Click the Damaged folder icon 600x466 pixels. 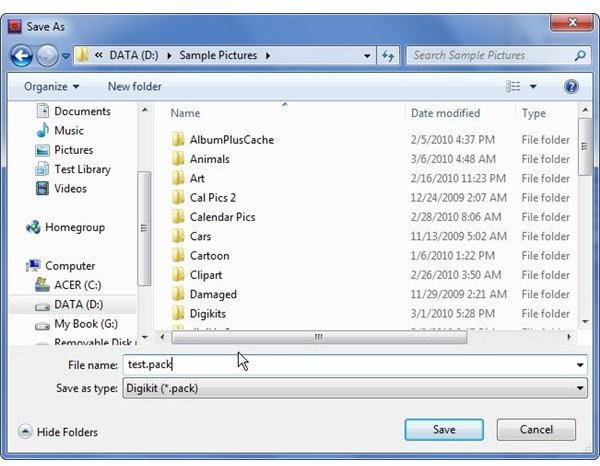coord(178,293)
